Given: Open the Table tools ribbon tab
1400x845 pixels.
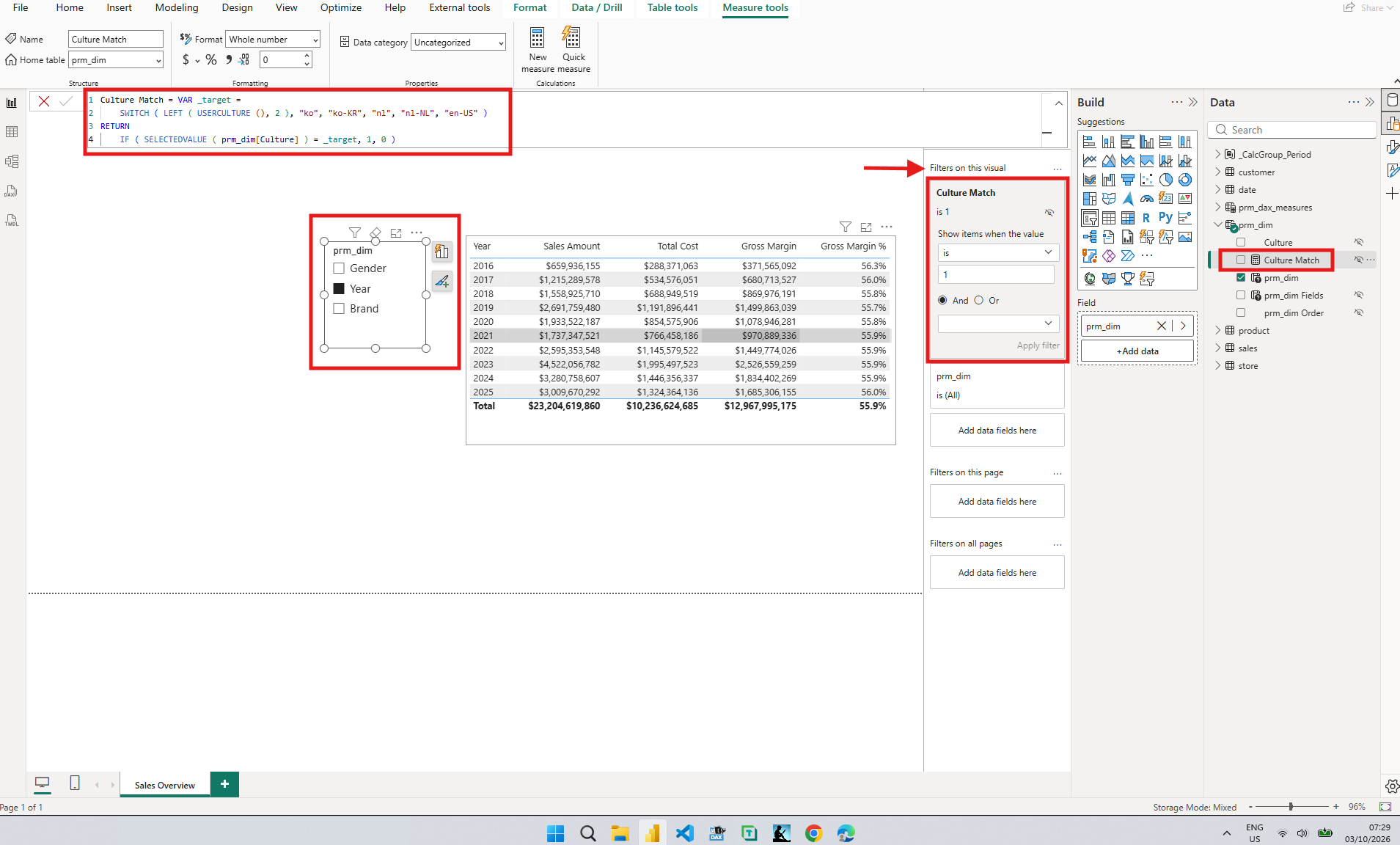Looking at the screenshot, I should [672, 7].
